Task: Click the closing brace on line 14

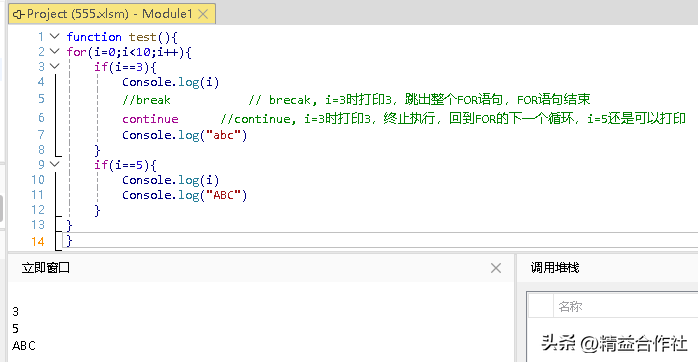Action: 69,241
